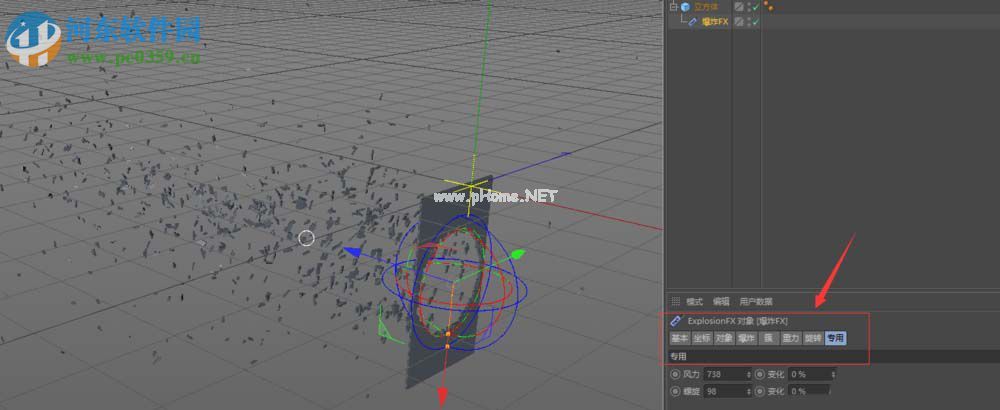The width and height of the screenshot is (1000, 410).
Task: Toggle the green check on the 立方体 row
Action: (756, 7)
